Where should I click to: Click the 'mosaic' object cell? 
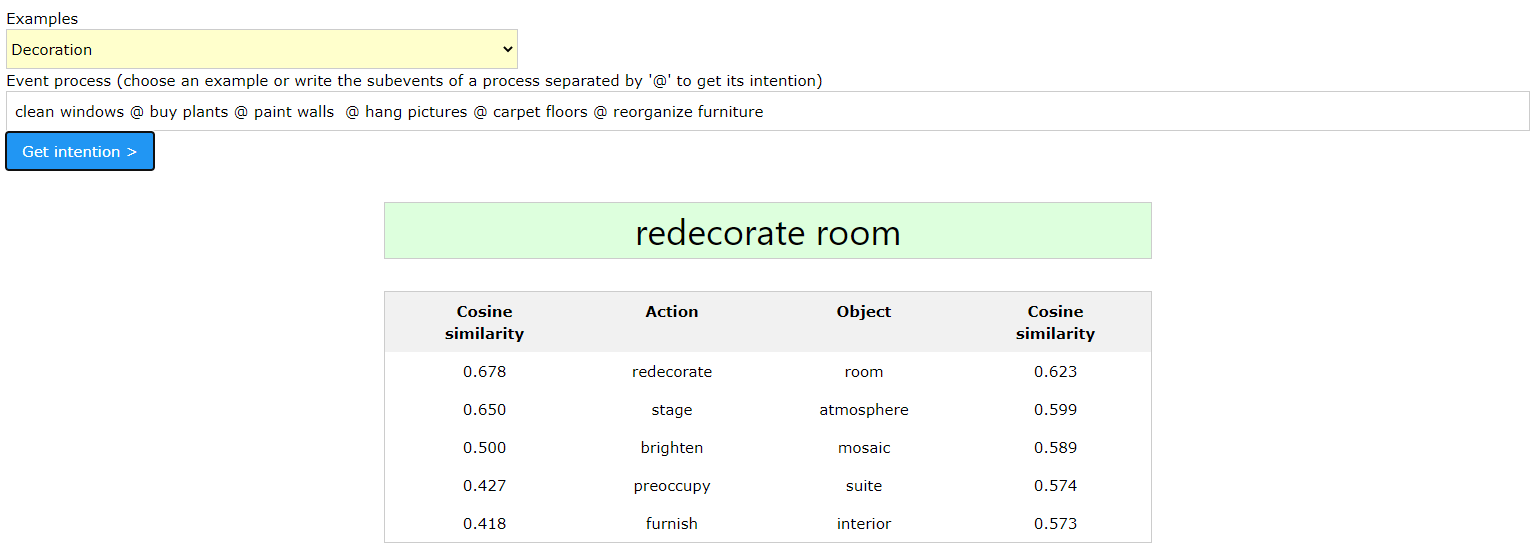[x=864, y=448]
